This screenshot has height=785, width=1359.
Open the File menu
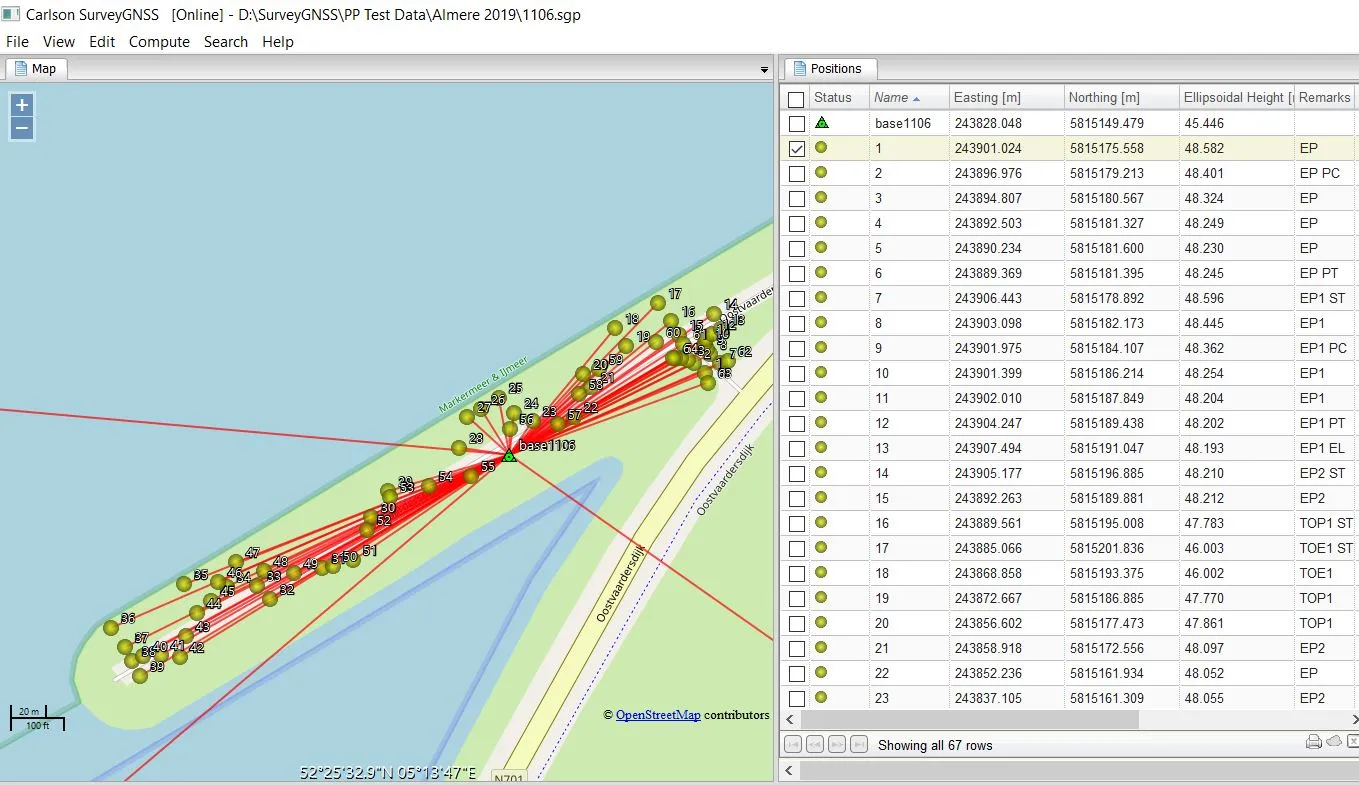coord(18,42)
